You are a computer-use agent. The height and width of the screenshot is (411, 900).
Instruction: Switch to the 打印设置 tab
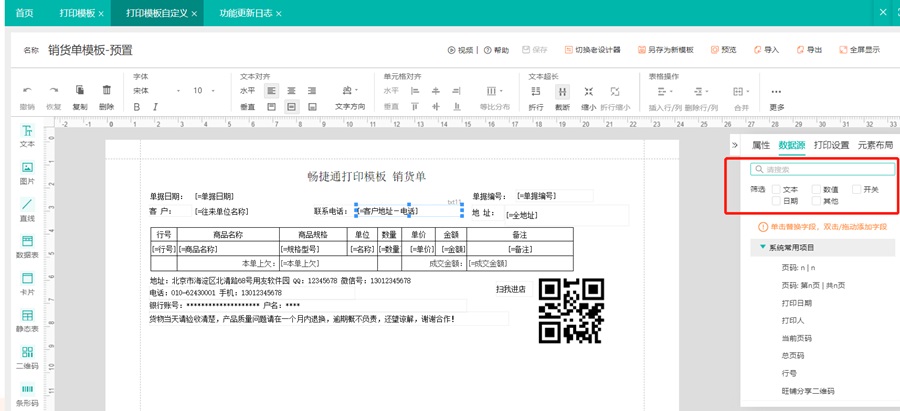pyautogui.click(x=831, y=145)
